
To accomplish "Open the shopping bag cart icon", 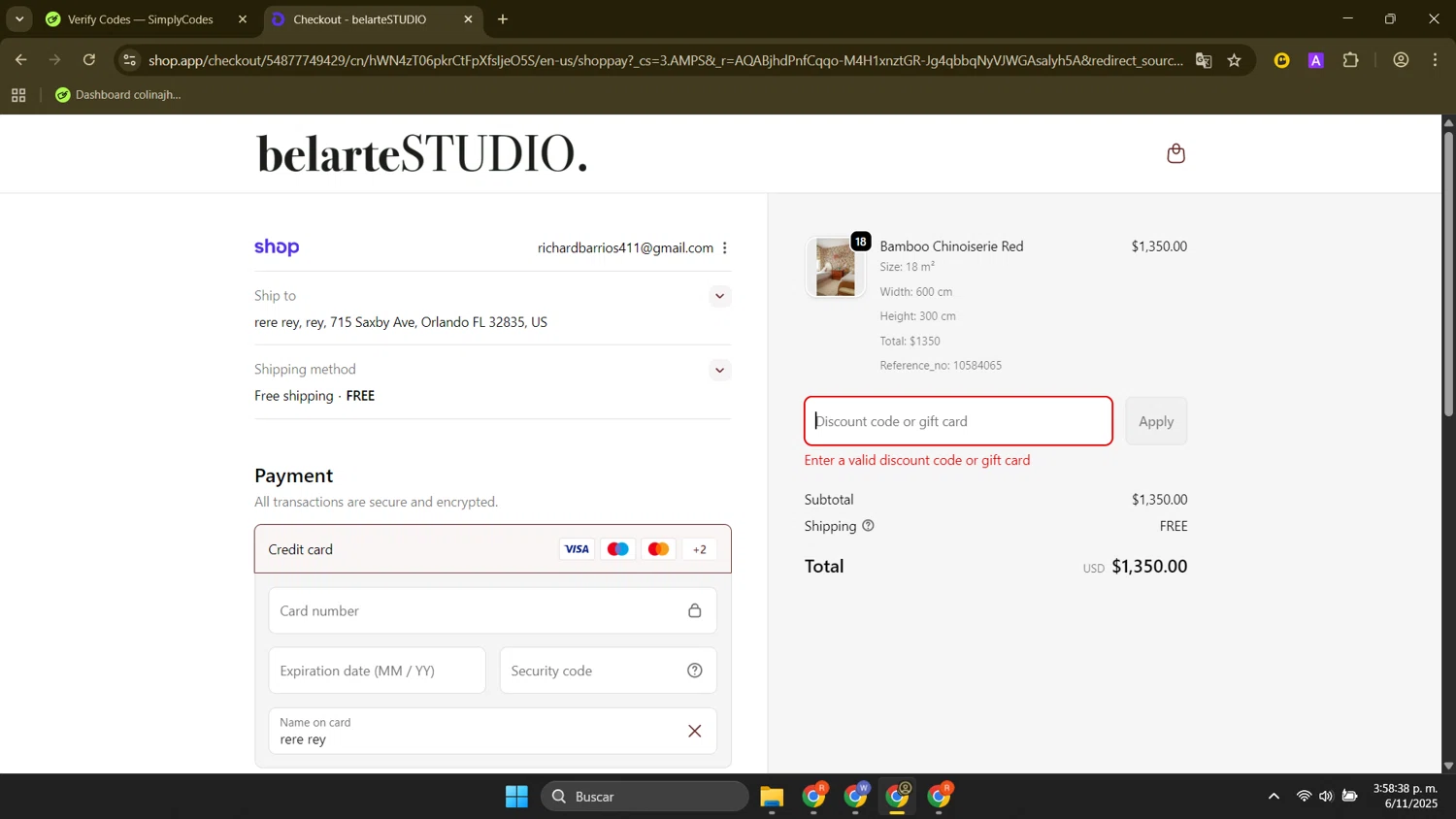I will [x=1175, y=153].
